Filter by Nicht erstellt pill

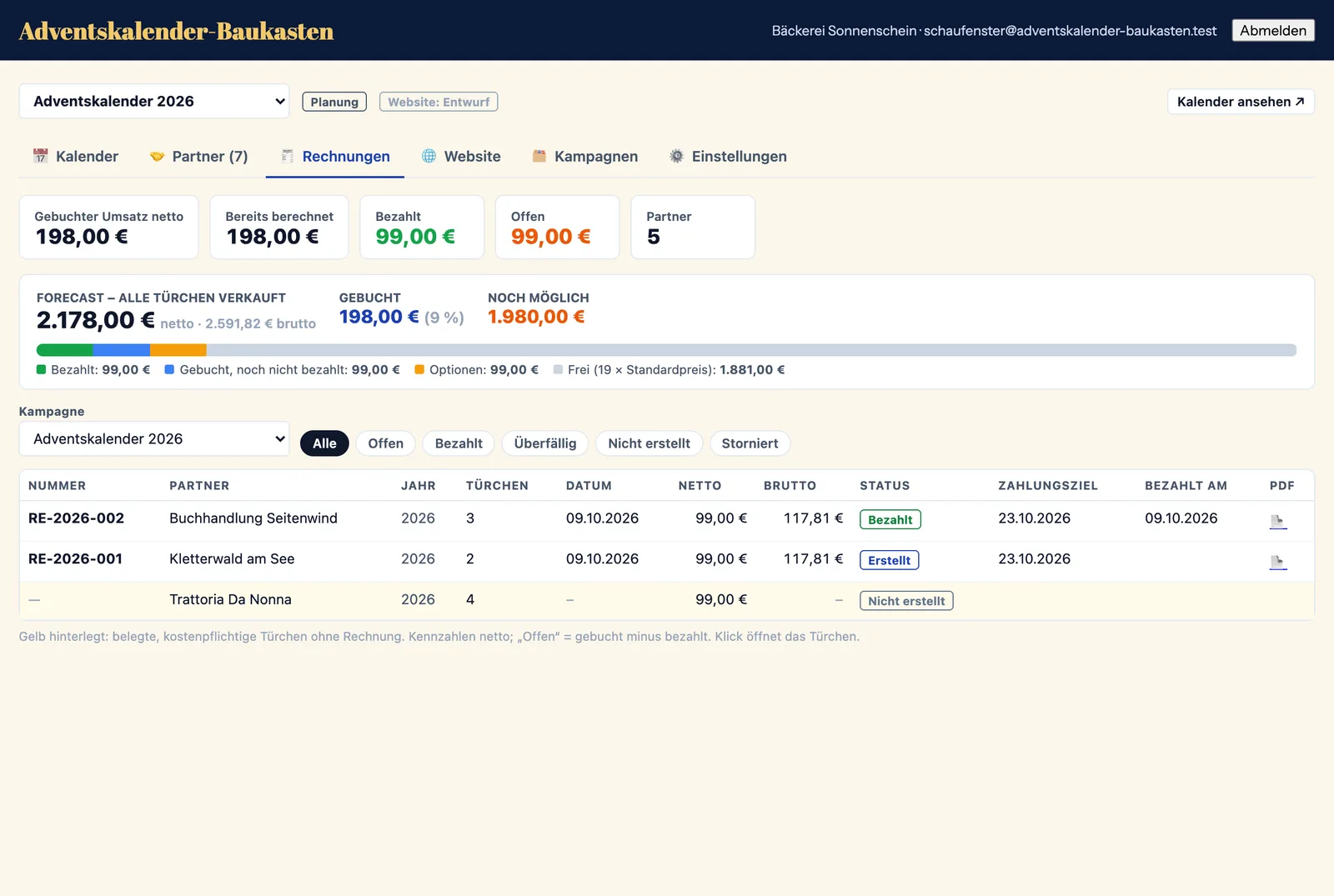tap(649, 443)
